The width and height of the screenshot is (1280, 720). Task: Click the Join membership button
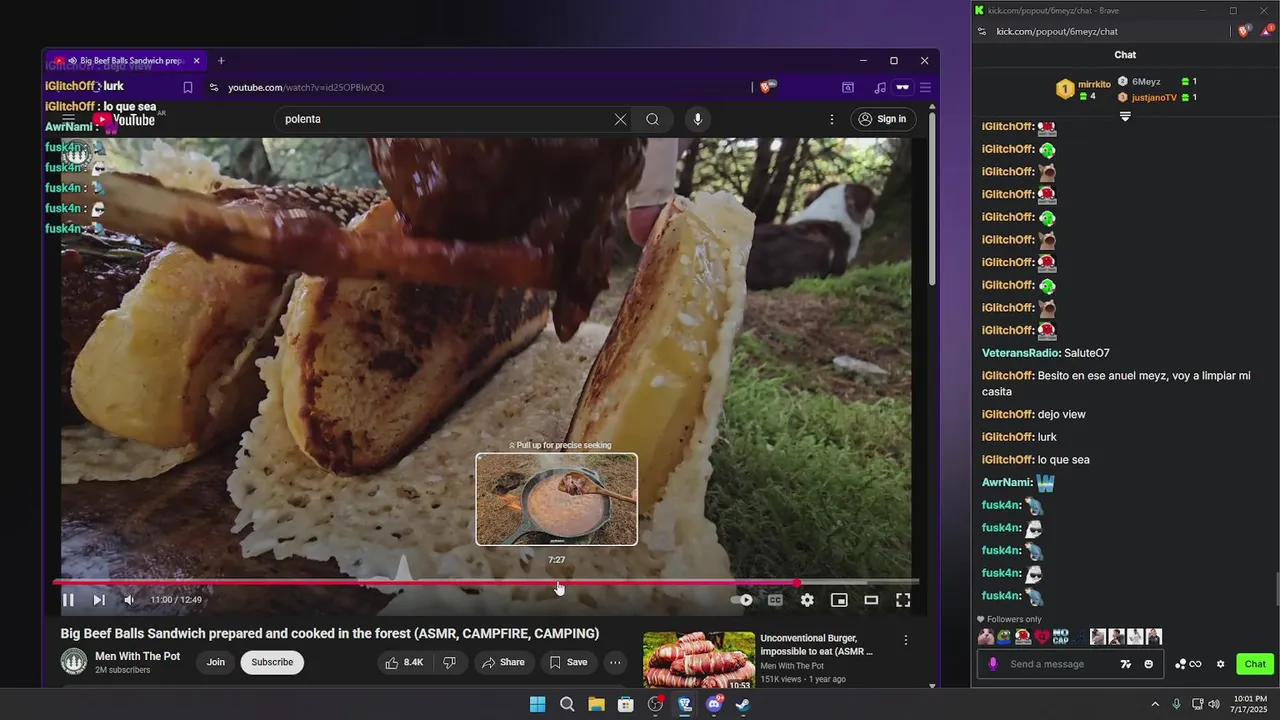216,662
